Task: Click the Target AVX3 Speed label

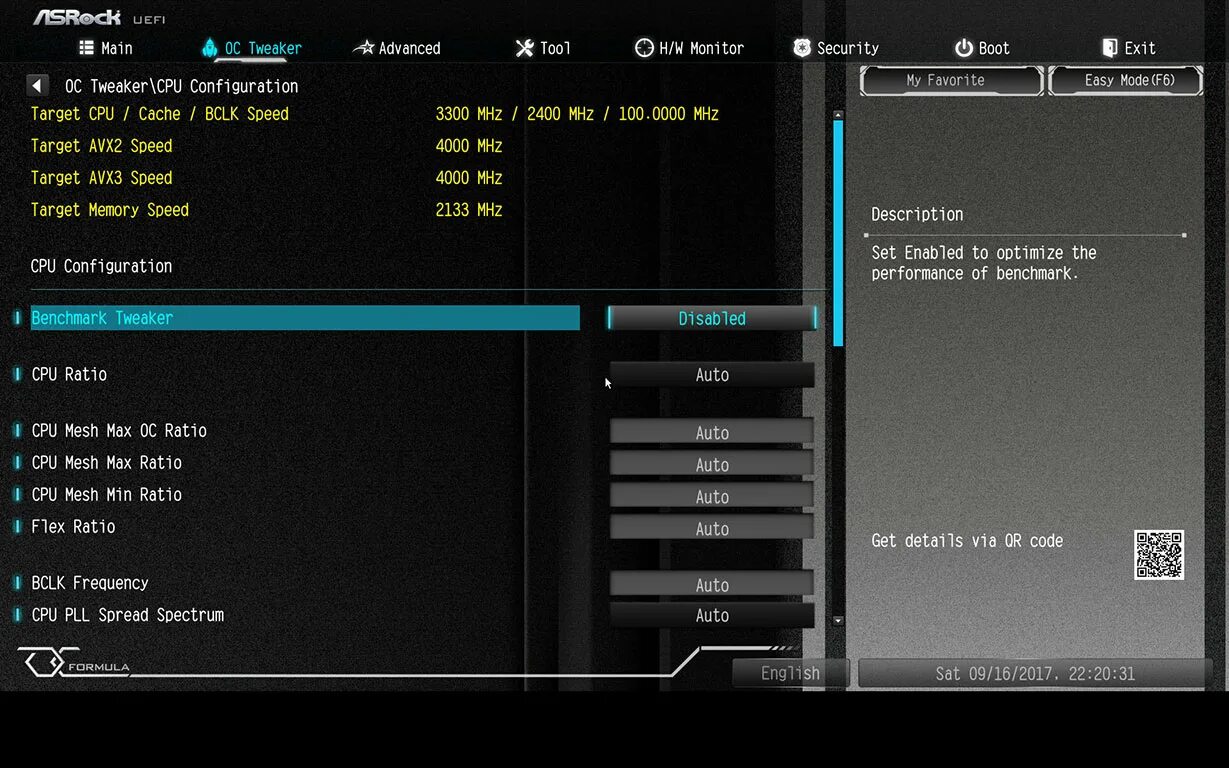Action: [101, 178]
